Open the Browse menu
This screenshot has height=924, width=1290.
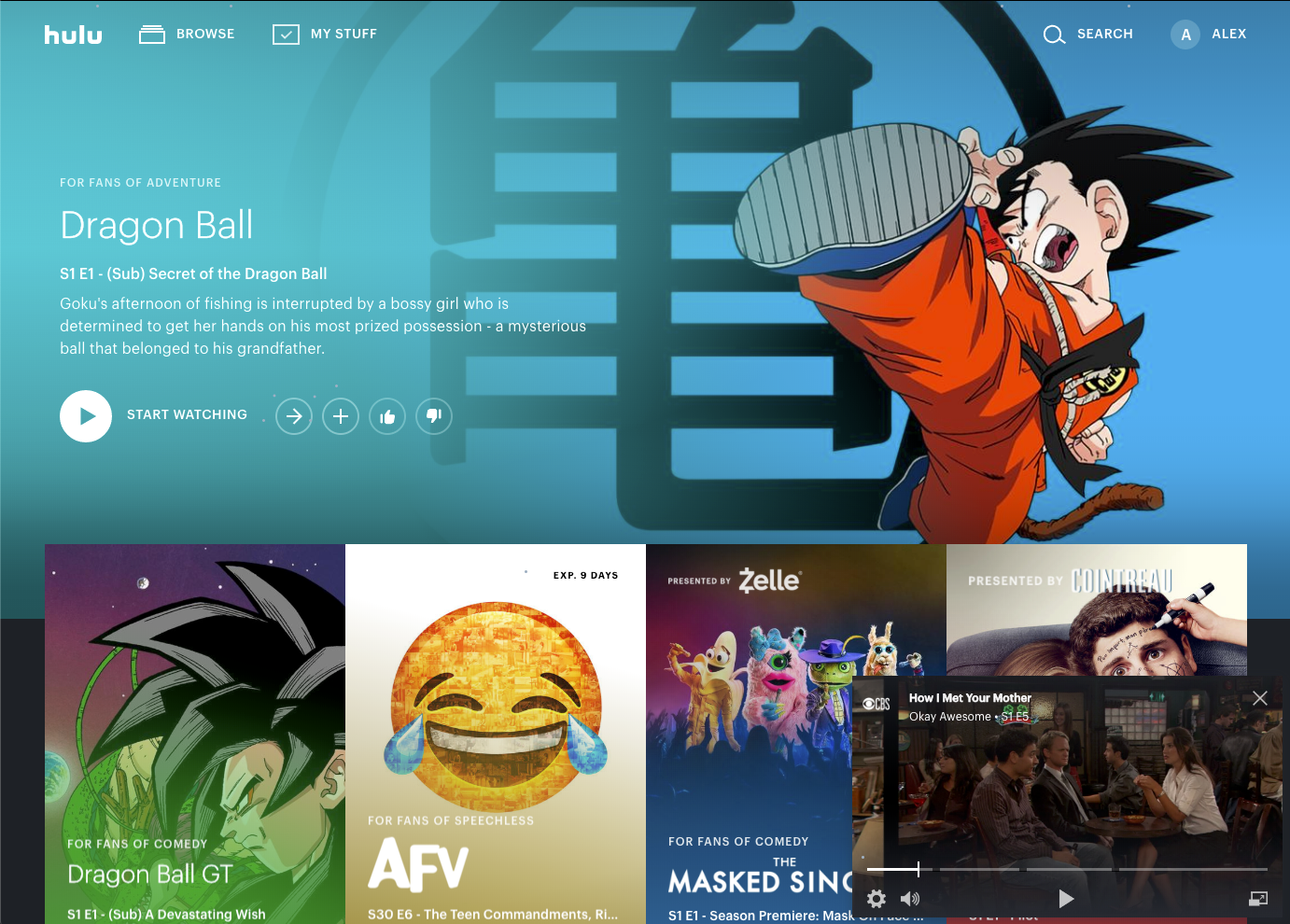coord(187,34)
